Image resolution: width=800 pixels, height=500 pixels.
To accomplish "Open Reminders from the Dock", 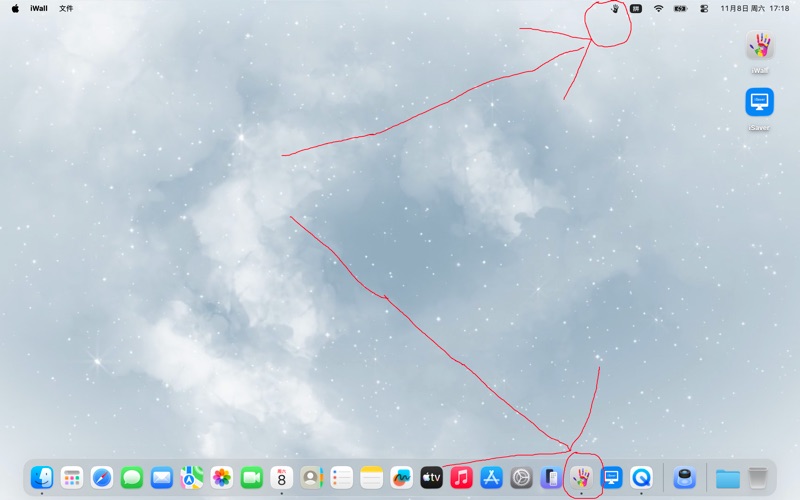I will (342, 478).
